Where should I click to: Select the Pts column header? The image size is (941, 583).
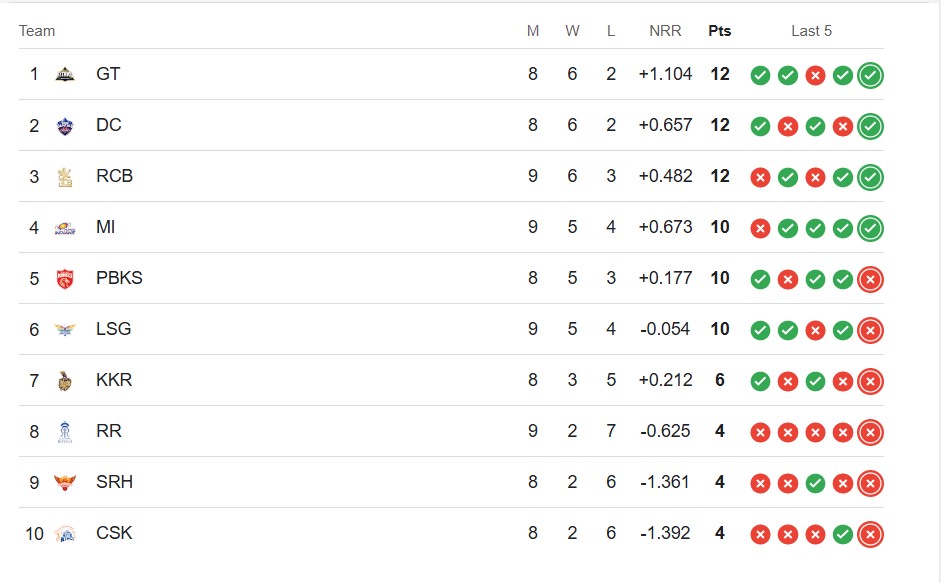pyautogui.click(x=720, y=31)
